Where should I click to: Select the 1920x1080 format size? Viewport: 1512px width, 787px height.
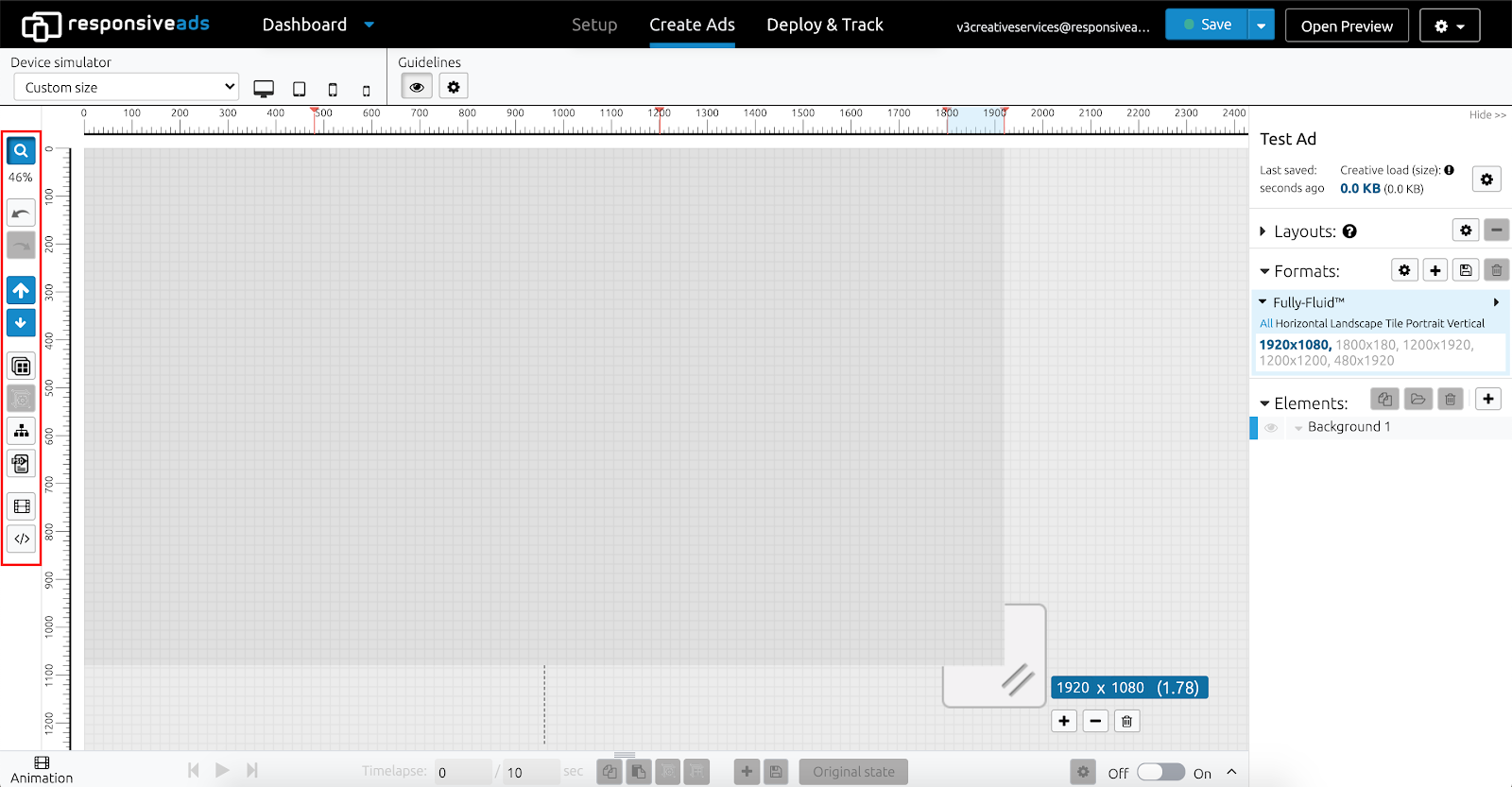pyautogui.click(x=1295, y=345)
